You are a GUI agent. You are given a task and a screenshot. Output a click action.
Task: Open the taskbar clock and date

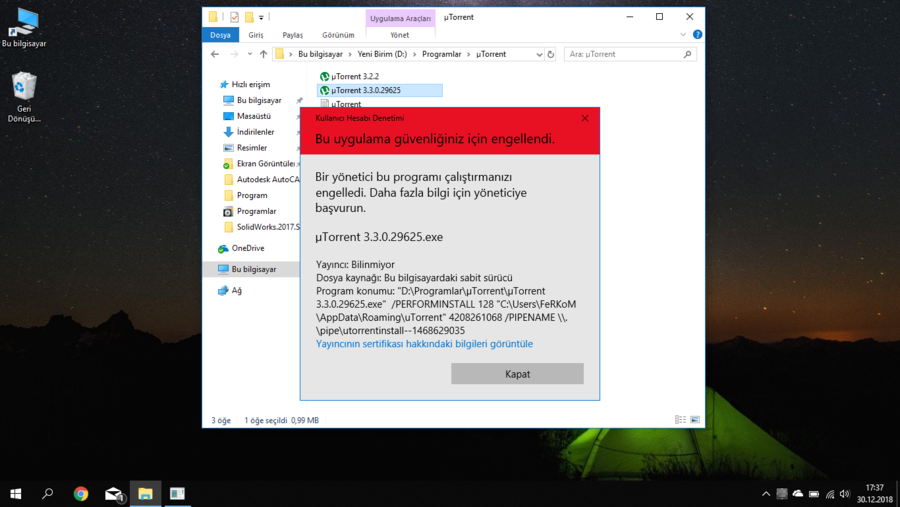click(875, 494)
